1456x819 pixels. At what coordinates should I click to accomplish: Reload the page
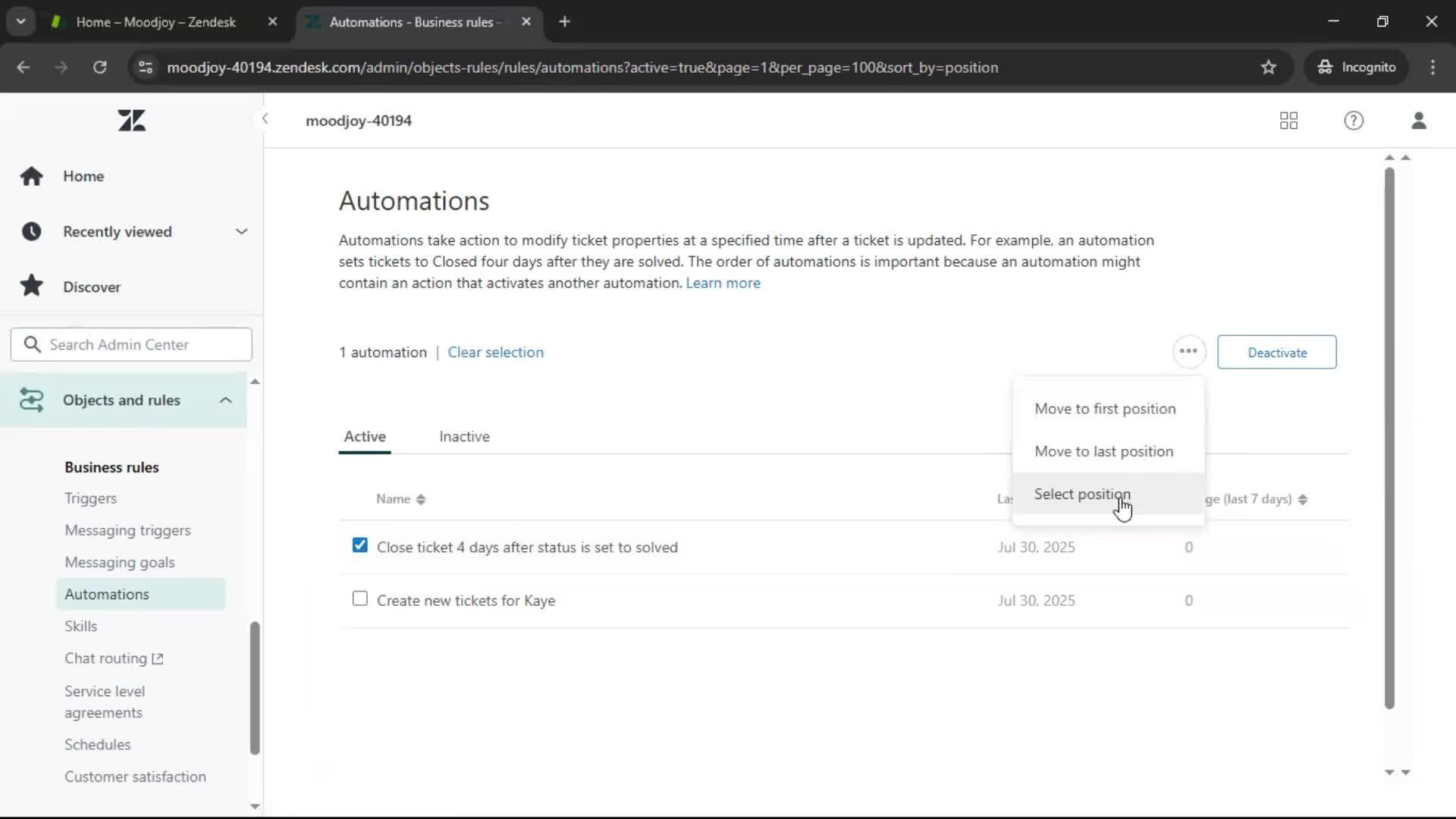[x=99, y=67]
